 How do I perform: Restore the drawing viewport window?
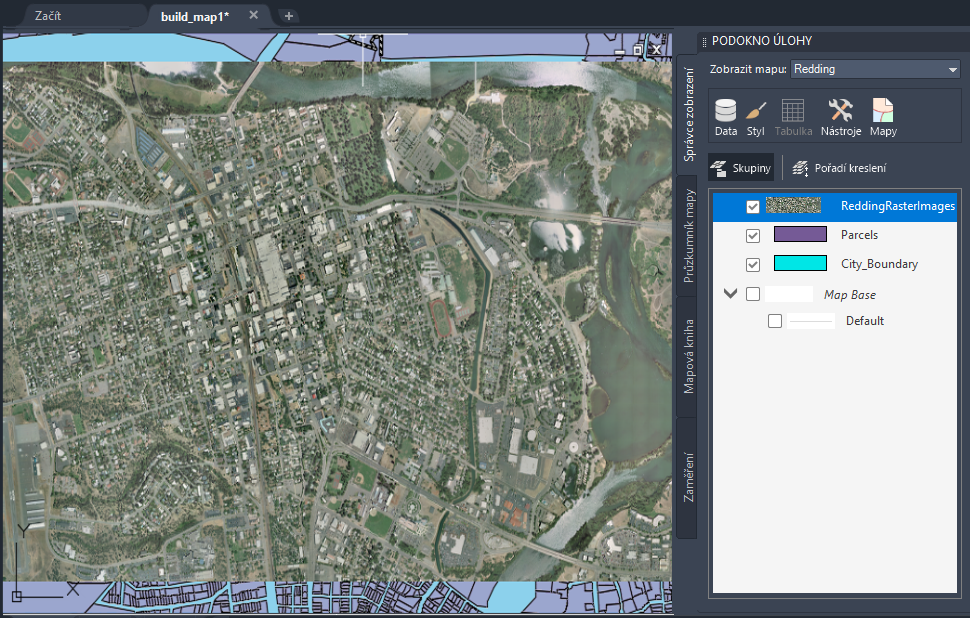coord(638,50)
